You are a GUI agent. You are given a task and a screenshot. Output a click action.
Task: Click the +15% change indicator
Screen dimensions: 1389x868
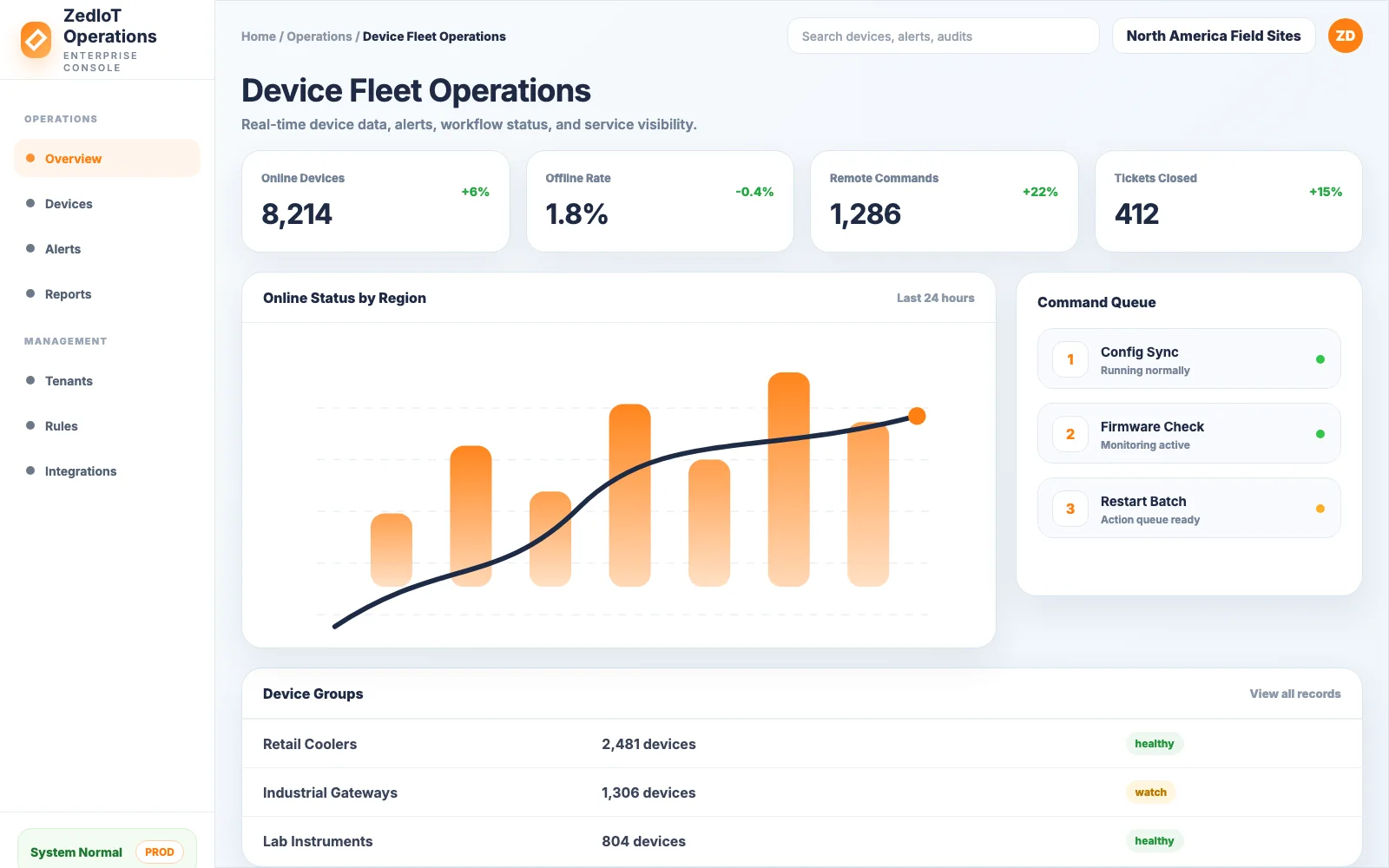pos(1326,192)
